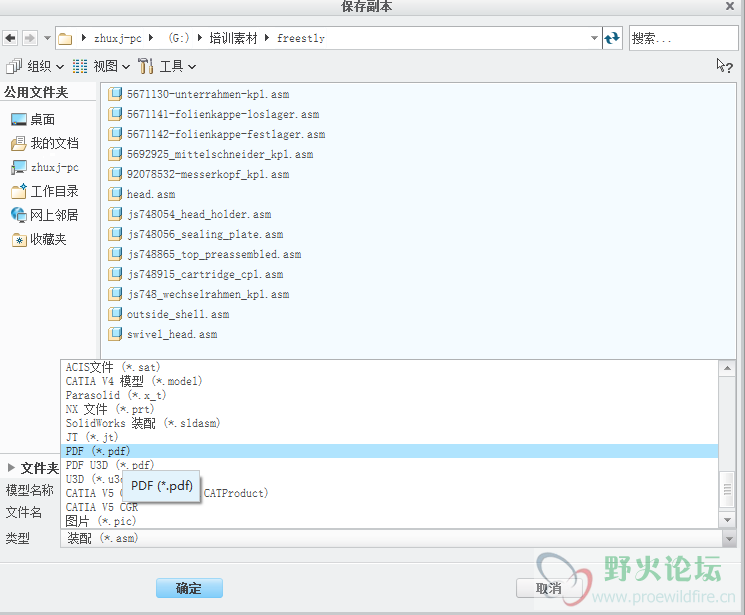Choose 图片 (*.pic) file type
This screenshot has width=745, height=615.
389,521
